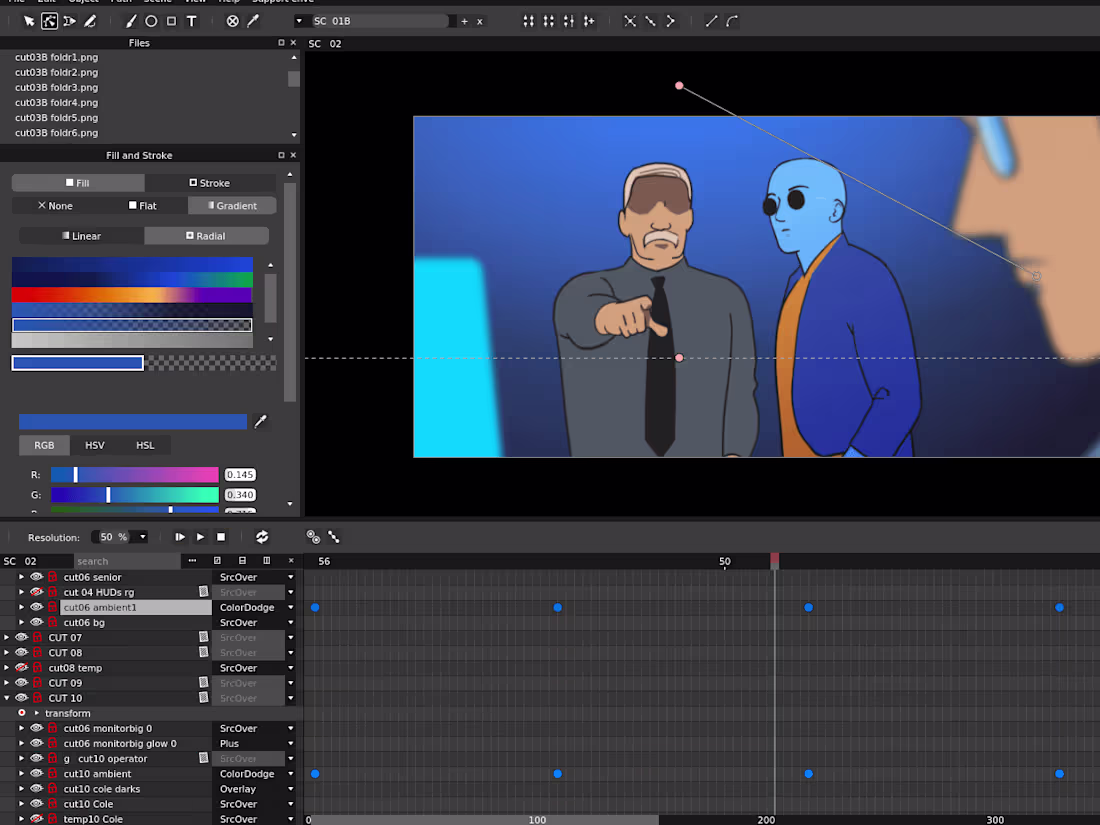Choose the color picker eyedropper in the toolbar
Viewport: 1100px width, 825px height.
pos(253,20)
